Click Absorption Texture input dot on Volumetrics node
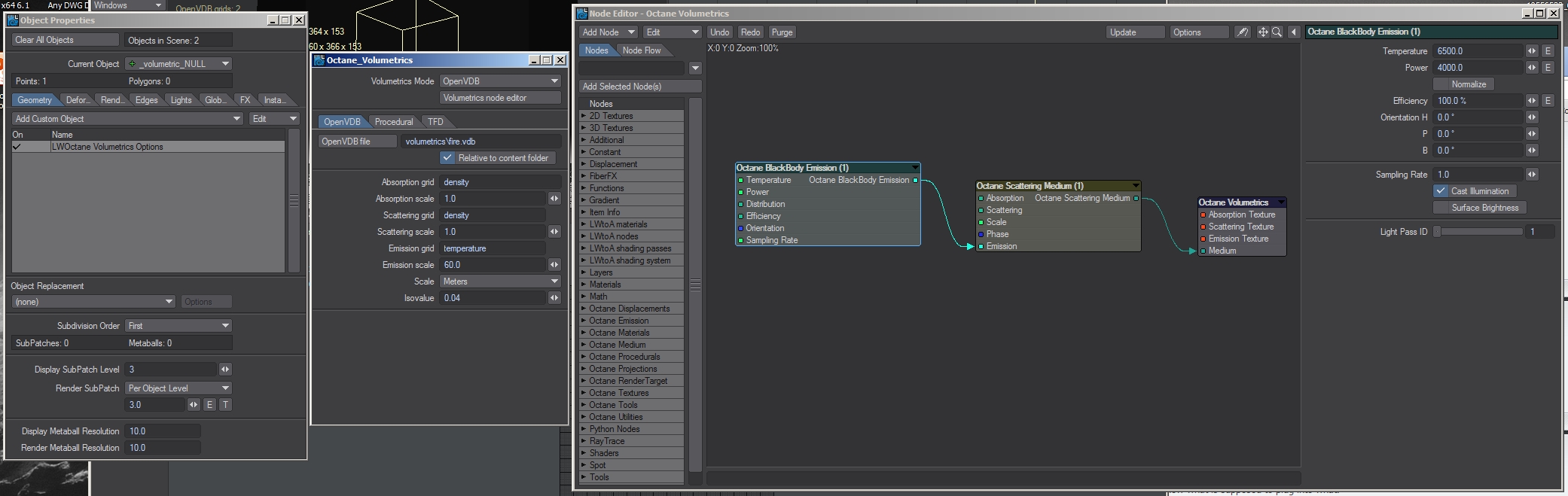The height and width of the screenshot is (496, 1568). tap(1203, 215)
